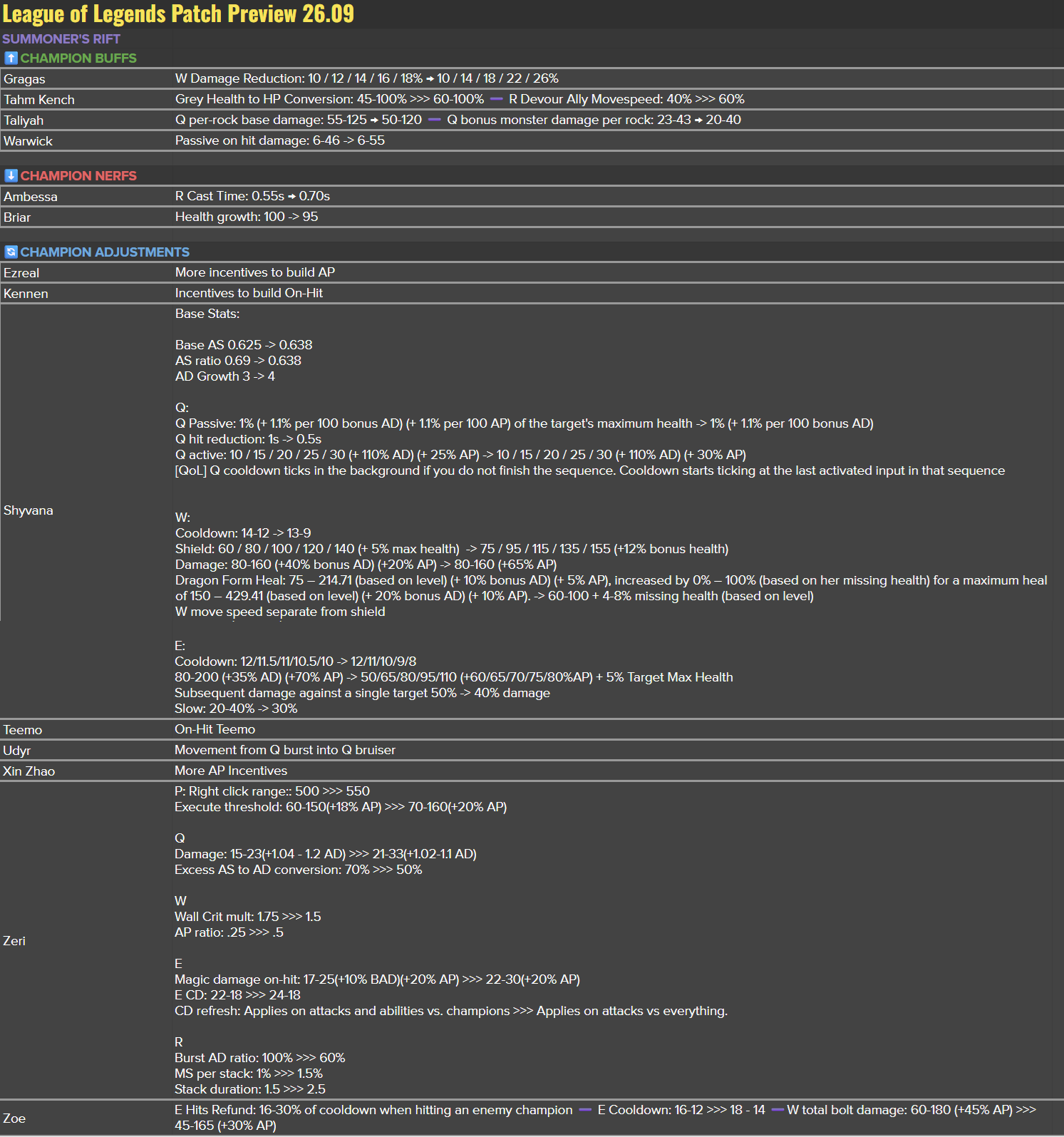Click Ambessa's R Cast Time change
This screenshot has width=1064, height=1137.
pos(253,196)
